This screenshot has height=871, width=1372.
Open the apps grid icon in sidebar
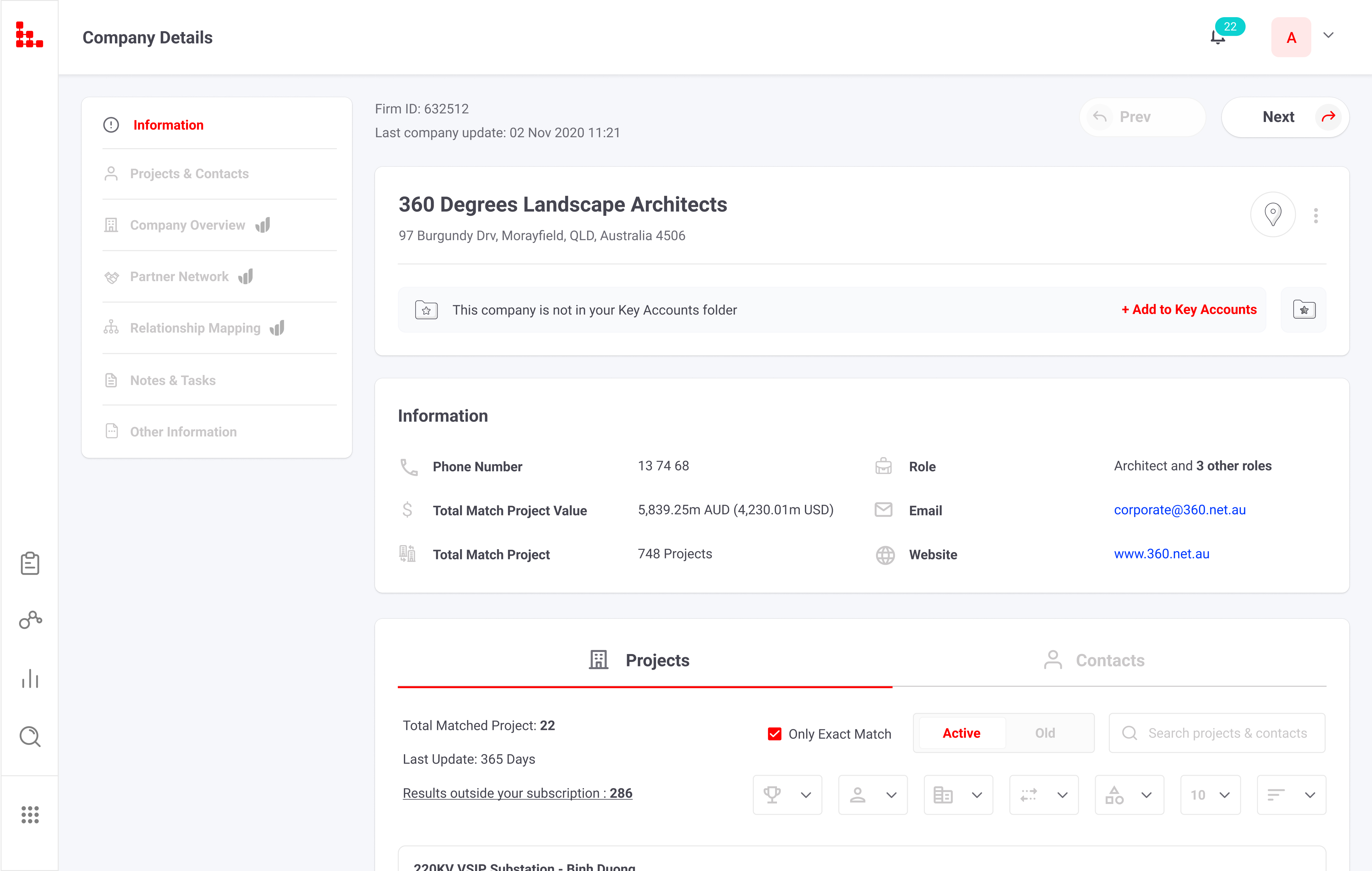point(30,814)
